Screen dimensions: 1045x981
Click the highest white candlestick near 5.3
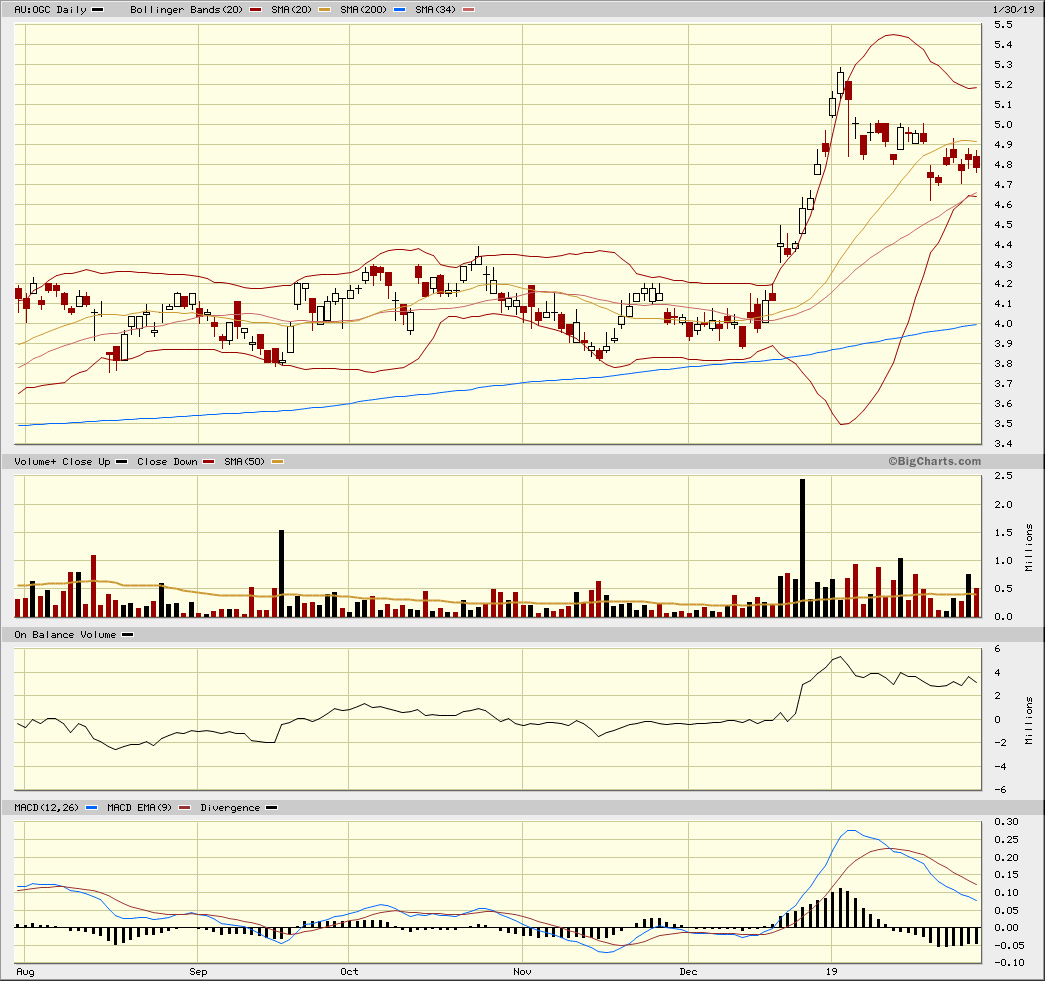click(840, 83)
